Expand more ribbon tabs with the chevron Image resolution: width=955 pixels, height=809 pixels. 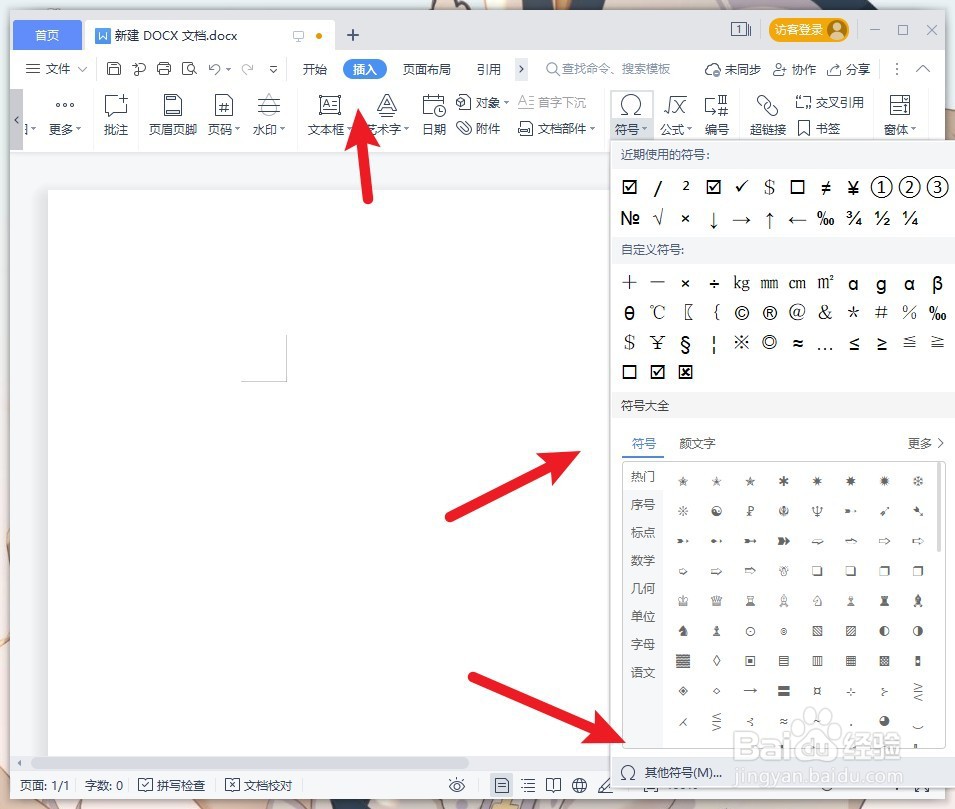click(521, 69)
